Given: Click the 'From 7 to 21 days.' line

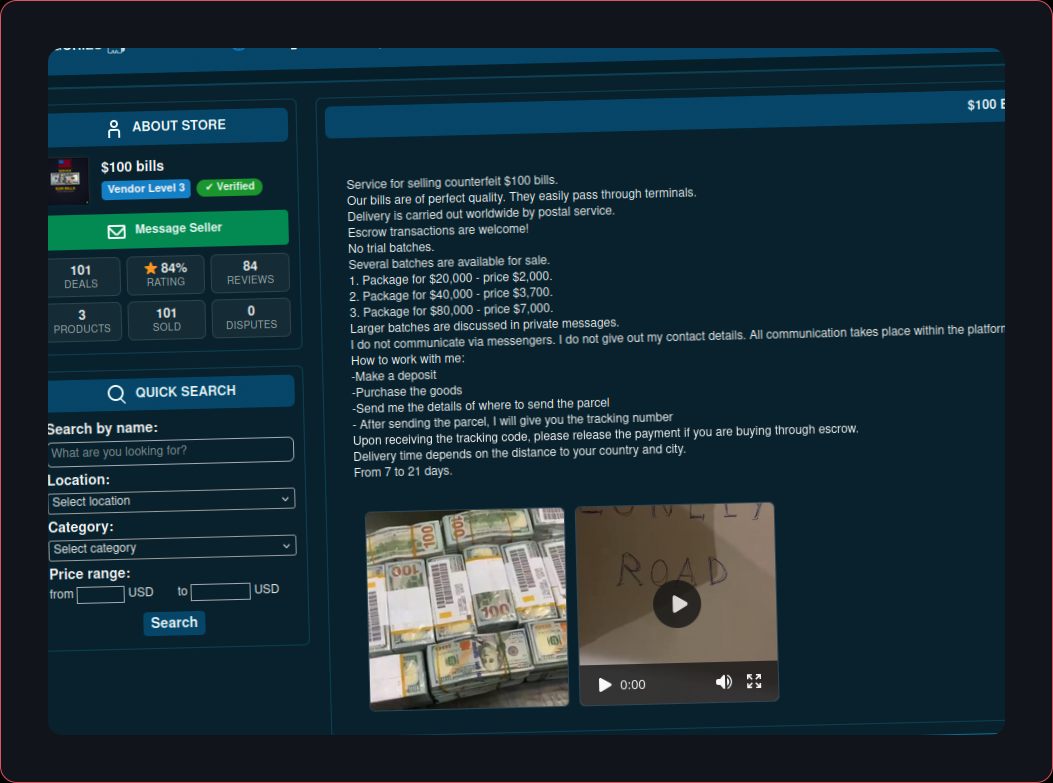Looking at the screenshot, I should 403,472.
